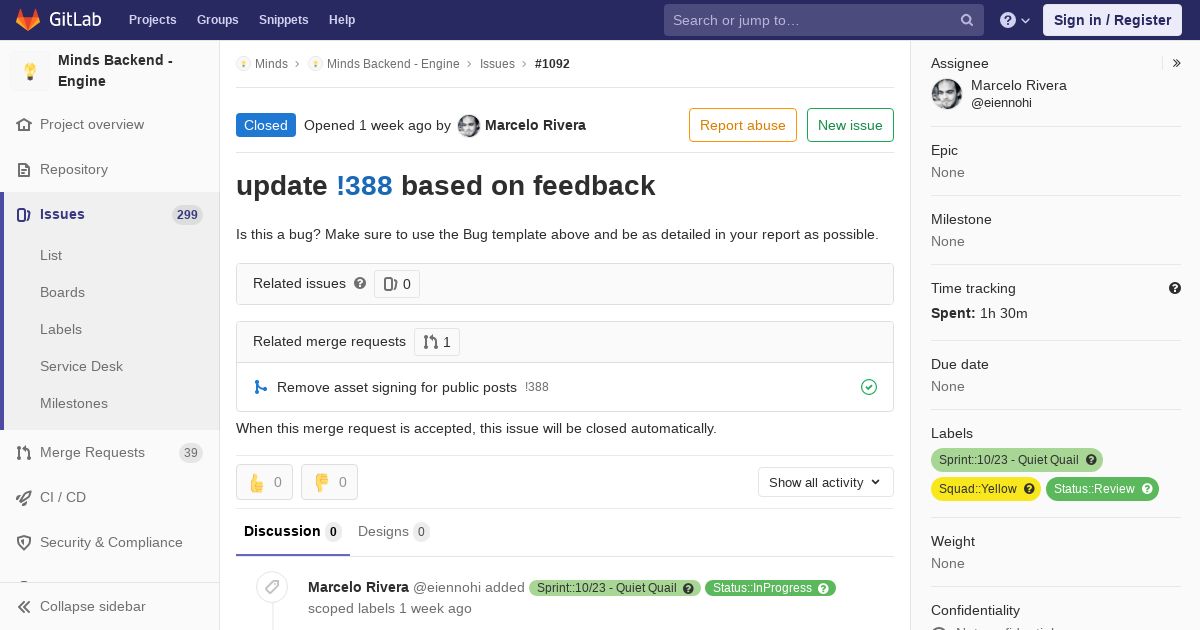The width and height of the screenshot is (1200, 630).
Task: Click the pipeline passed check icon
Action: coord(869,387)
